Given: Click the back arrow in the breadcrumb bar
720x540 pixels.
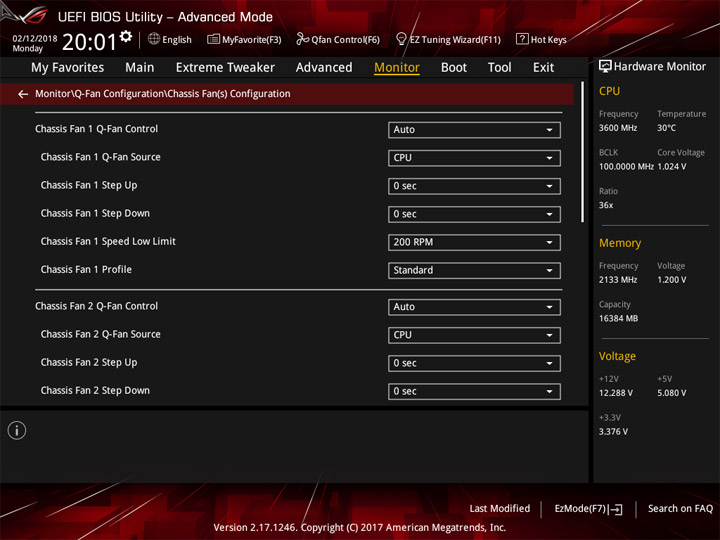Looking at the screenshot, I should click(23, 94).
